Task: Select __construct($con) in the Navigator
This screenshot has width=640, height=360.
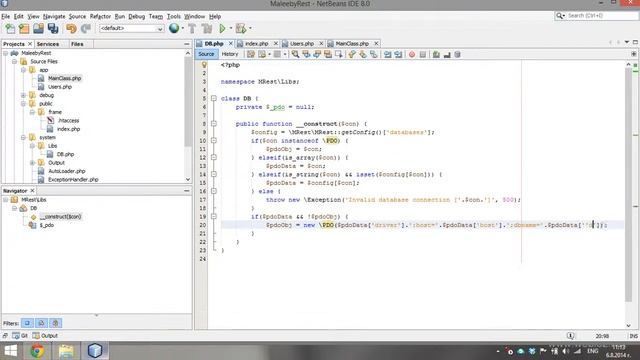Action: (60, 217)
